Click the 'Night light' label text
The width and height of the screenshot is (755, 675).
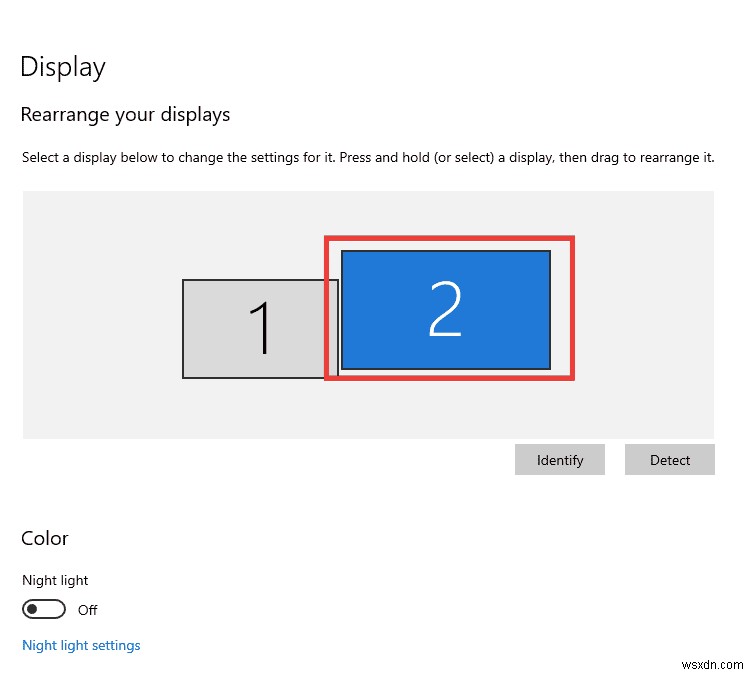55,580
